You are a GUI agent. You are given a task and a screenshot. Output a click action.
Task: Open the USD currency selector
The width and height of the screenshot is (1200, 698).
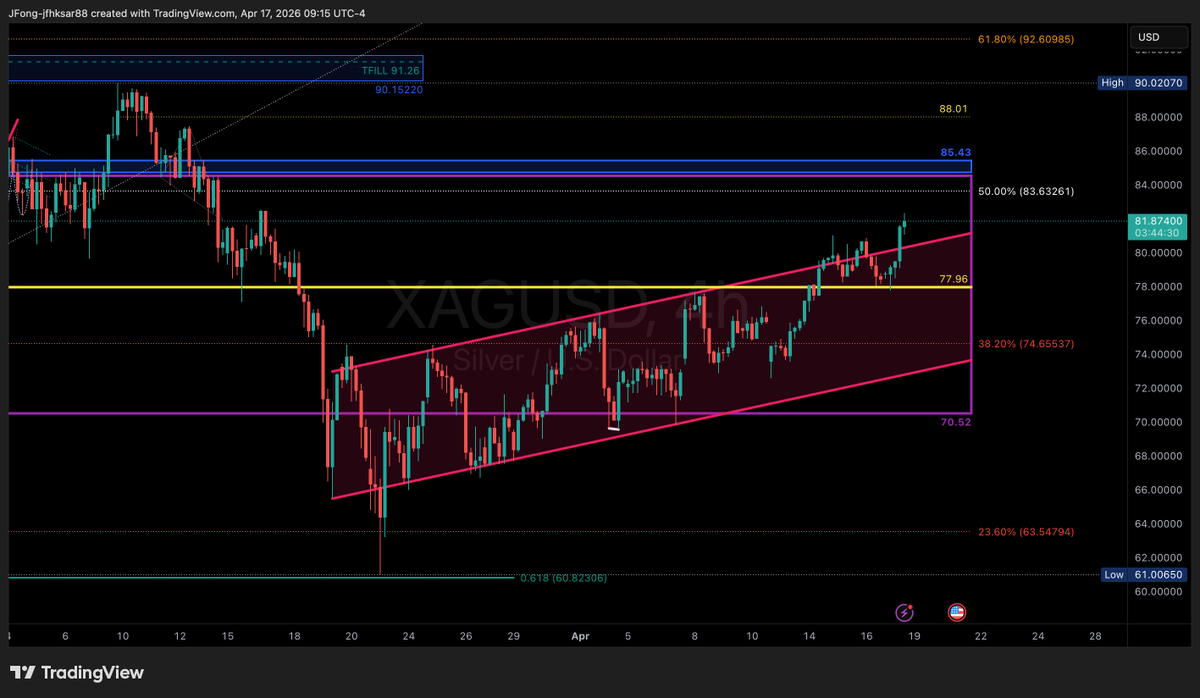click(x=1160, y=38)
